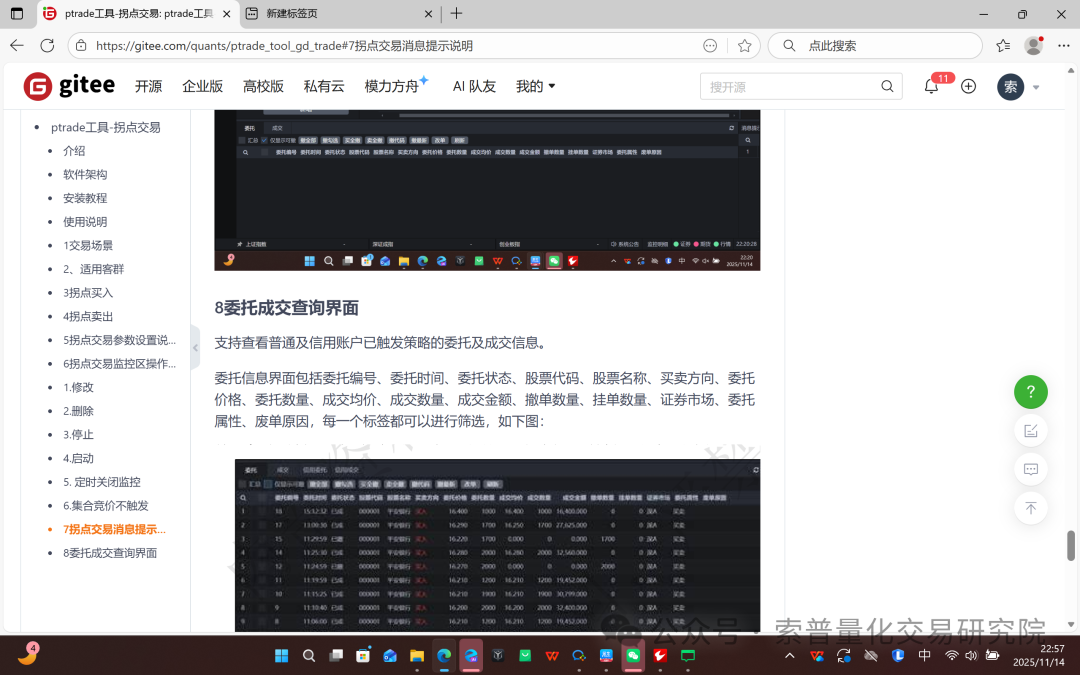Open notifications via the bell icon
The width and height of the screenshot is (1080, 675).
[x=929, y=86]
